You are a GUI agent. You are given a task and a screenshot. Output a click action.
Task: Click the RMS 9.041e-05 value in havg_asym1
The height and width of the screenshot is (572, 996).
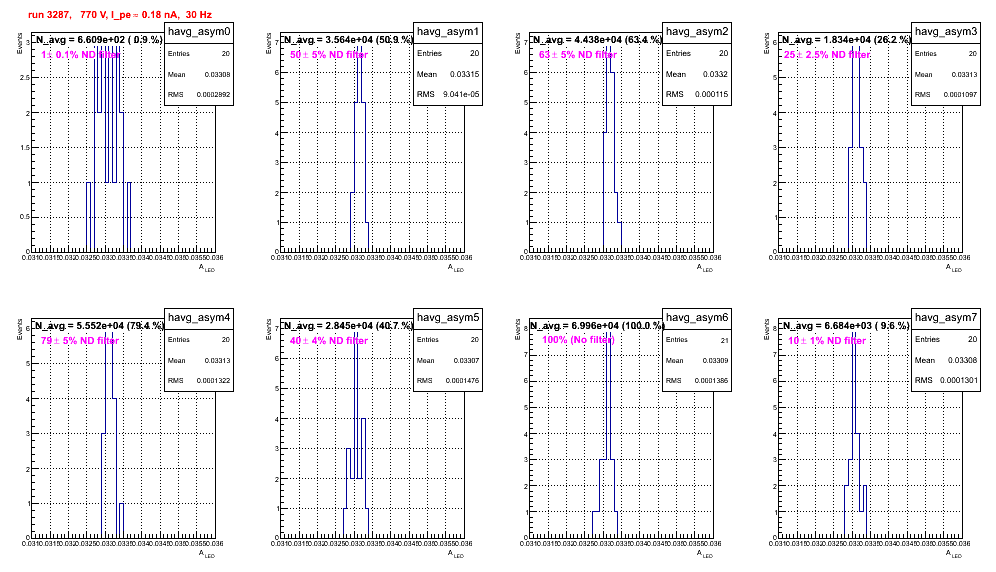click(461, 95)
